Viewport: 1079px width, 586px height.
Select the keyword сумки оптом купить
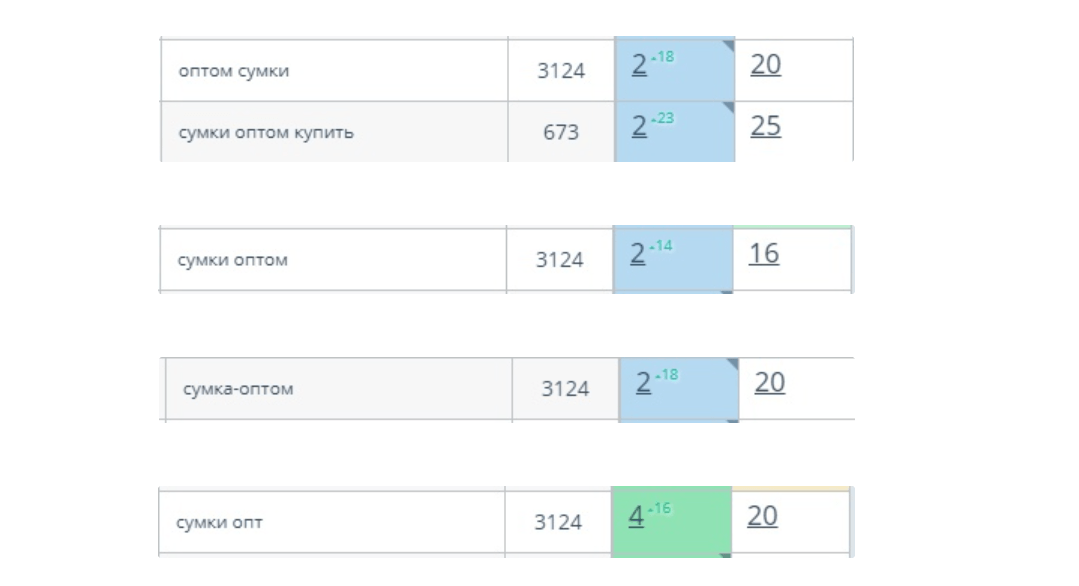tap(265, 132)
